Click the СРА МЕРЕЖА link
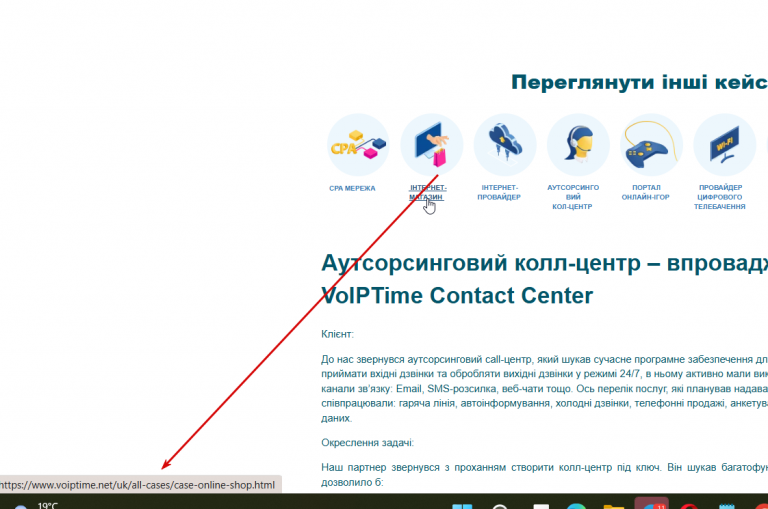768x509 pixels. pyautogui.click(x=352, y=188)
